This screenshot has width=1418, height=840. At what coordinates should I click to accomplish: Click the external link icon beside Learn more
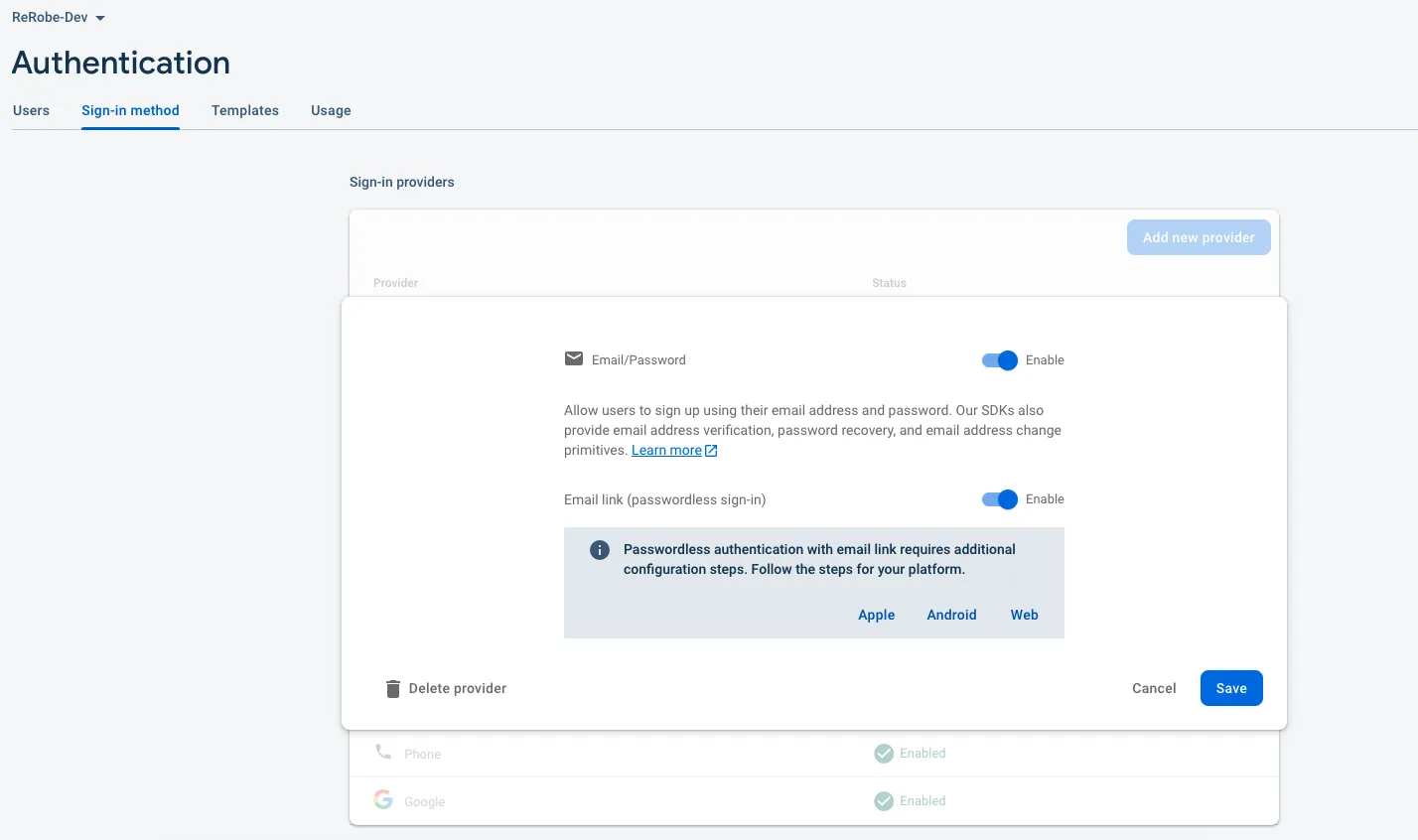pyautogui.click(x=711, y=451)
